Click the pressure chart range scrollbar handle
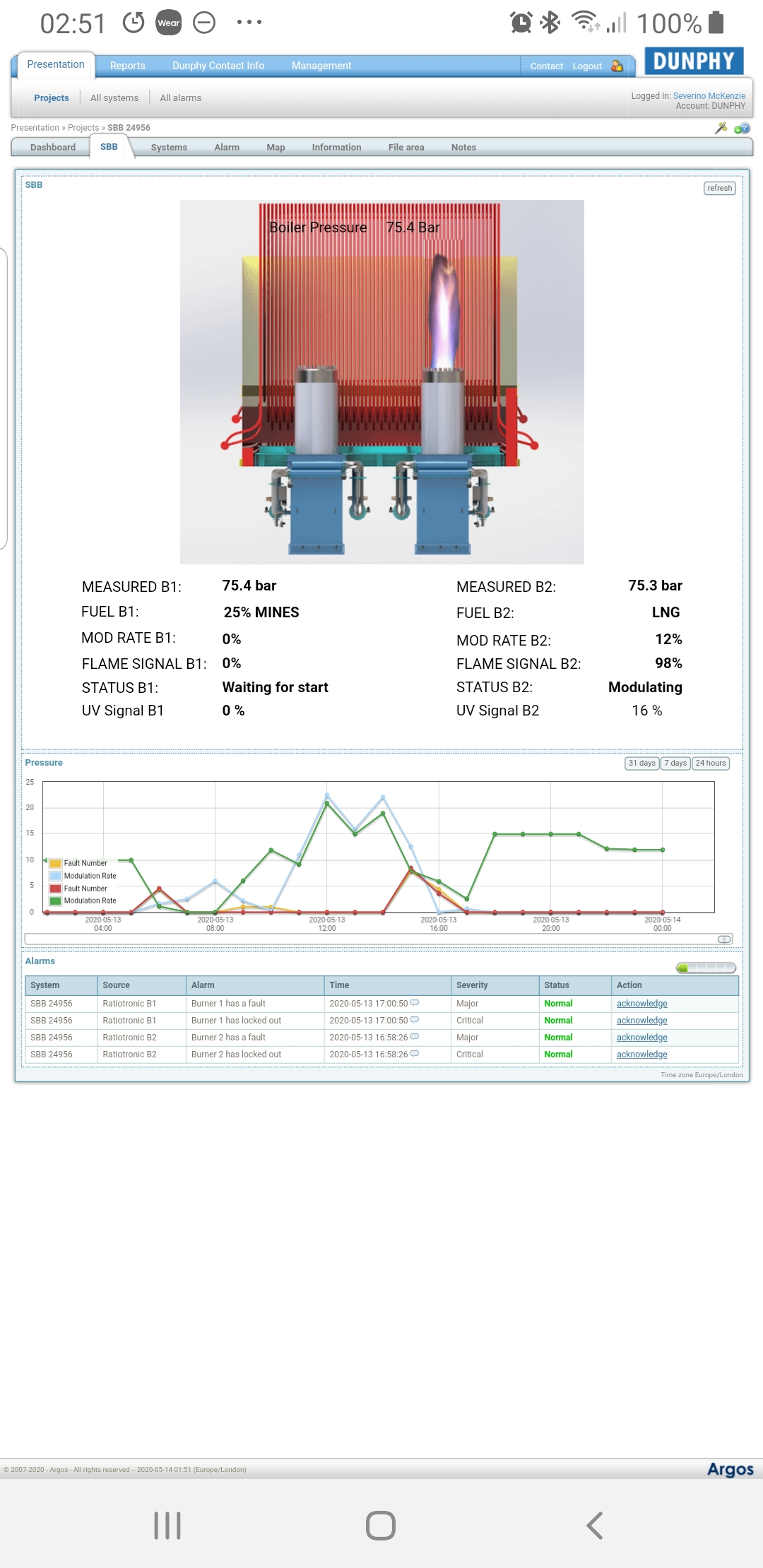763x1568 pixels. pos(725,939)
